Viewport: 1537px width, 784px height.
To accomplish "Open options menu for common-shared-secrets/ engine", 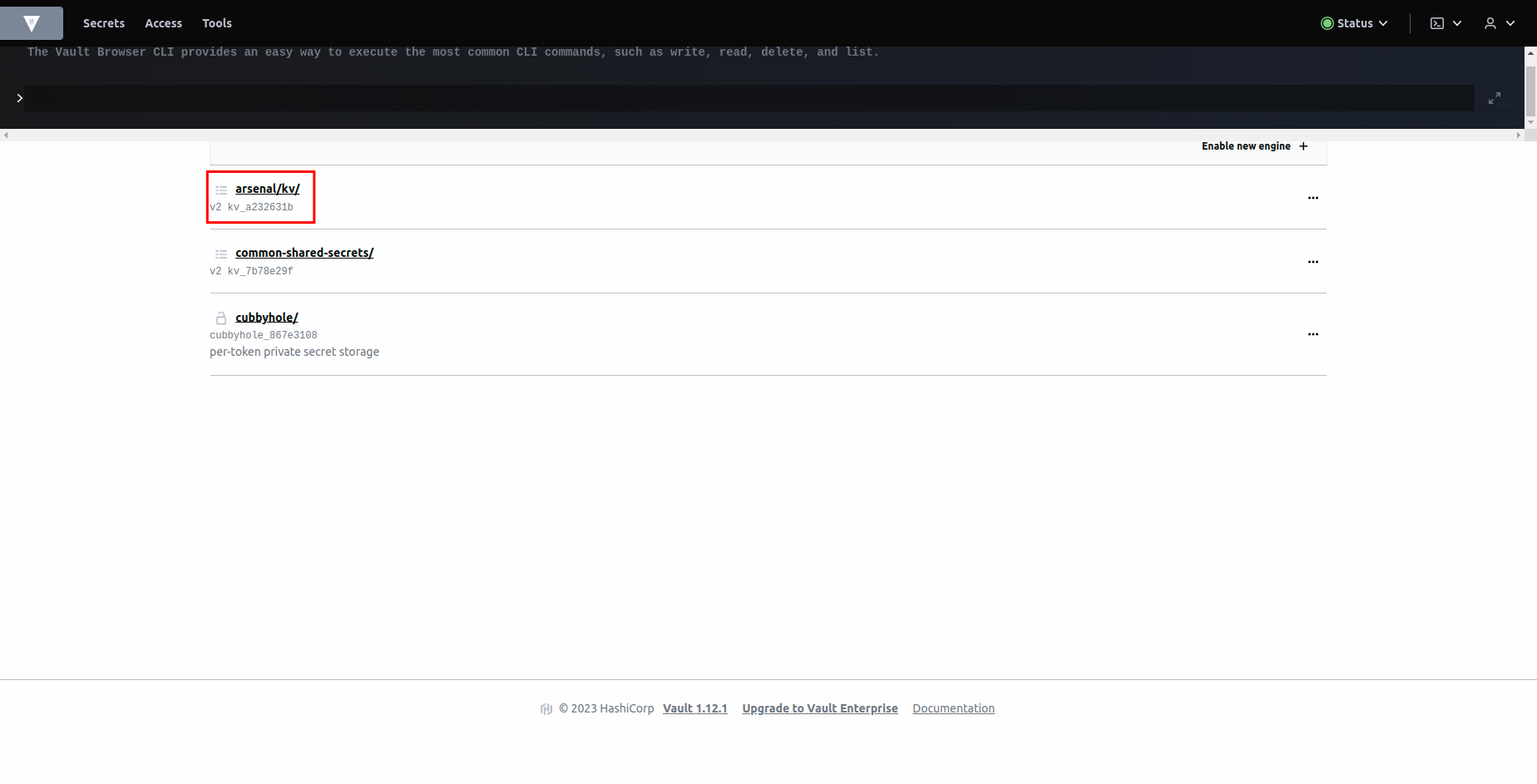I will pos(1312,262).
